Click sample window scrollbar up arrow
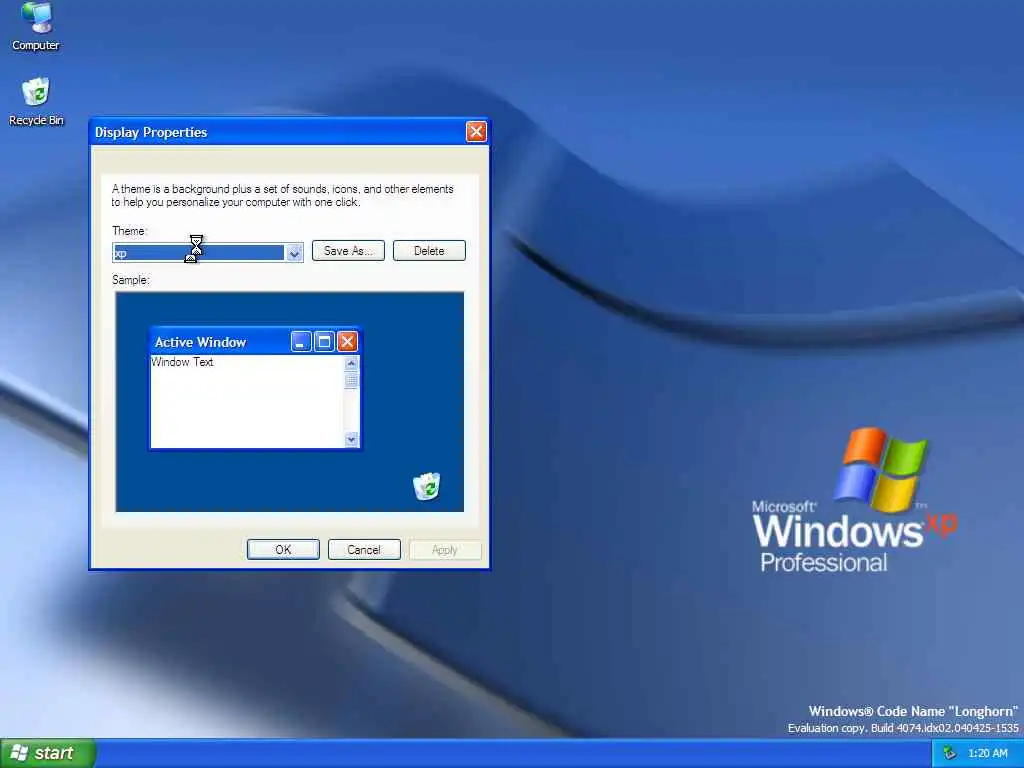1024x768 pixels. pyautogui.click(x=351, y=363)
